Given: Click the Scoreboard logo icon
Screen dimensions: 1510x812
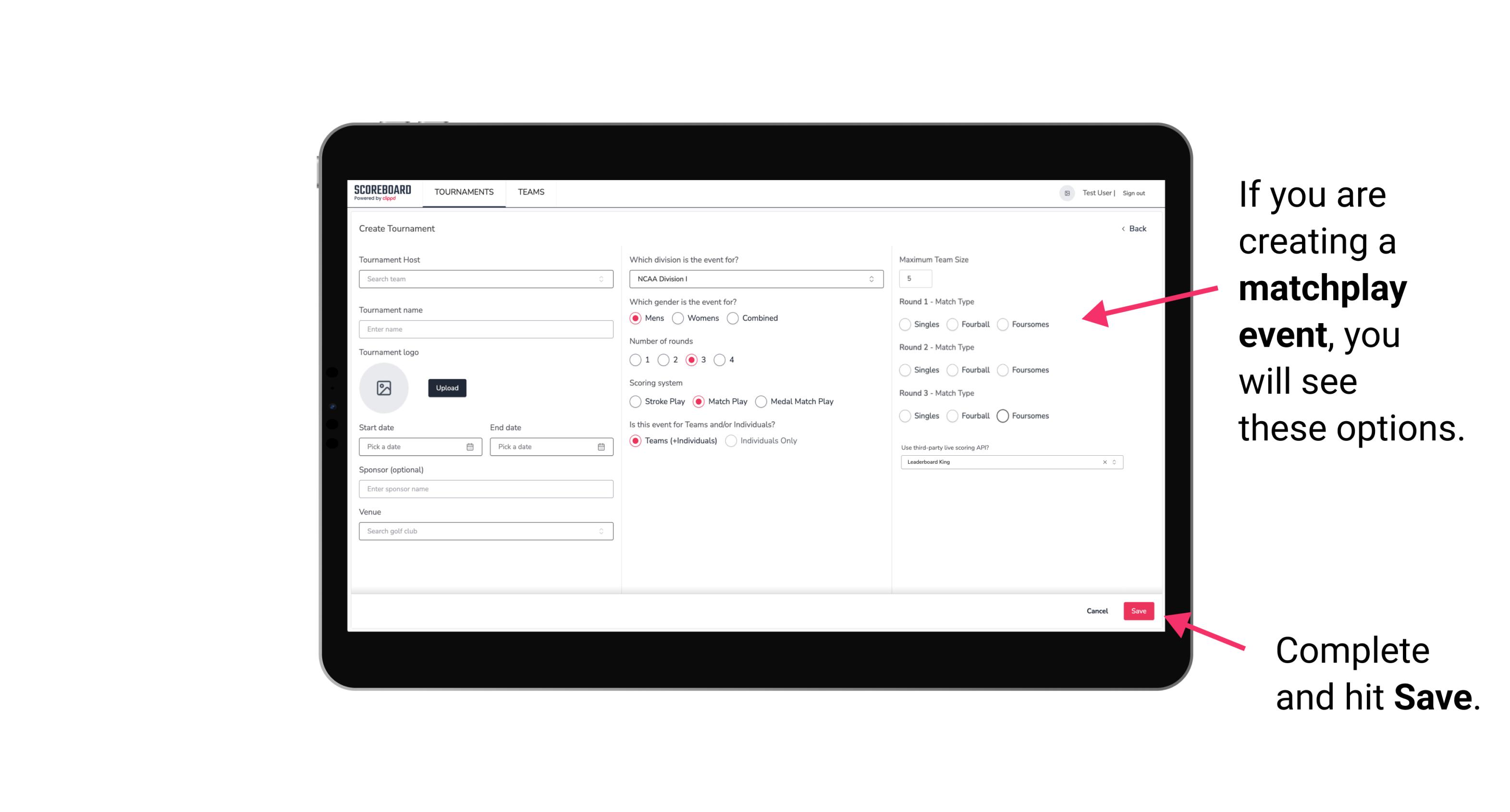Looking at the screenshot, I should tap(384, 192).
